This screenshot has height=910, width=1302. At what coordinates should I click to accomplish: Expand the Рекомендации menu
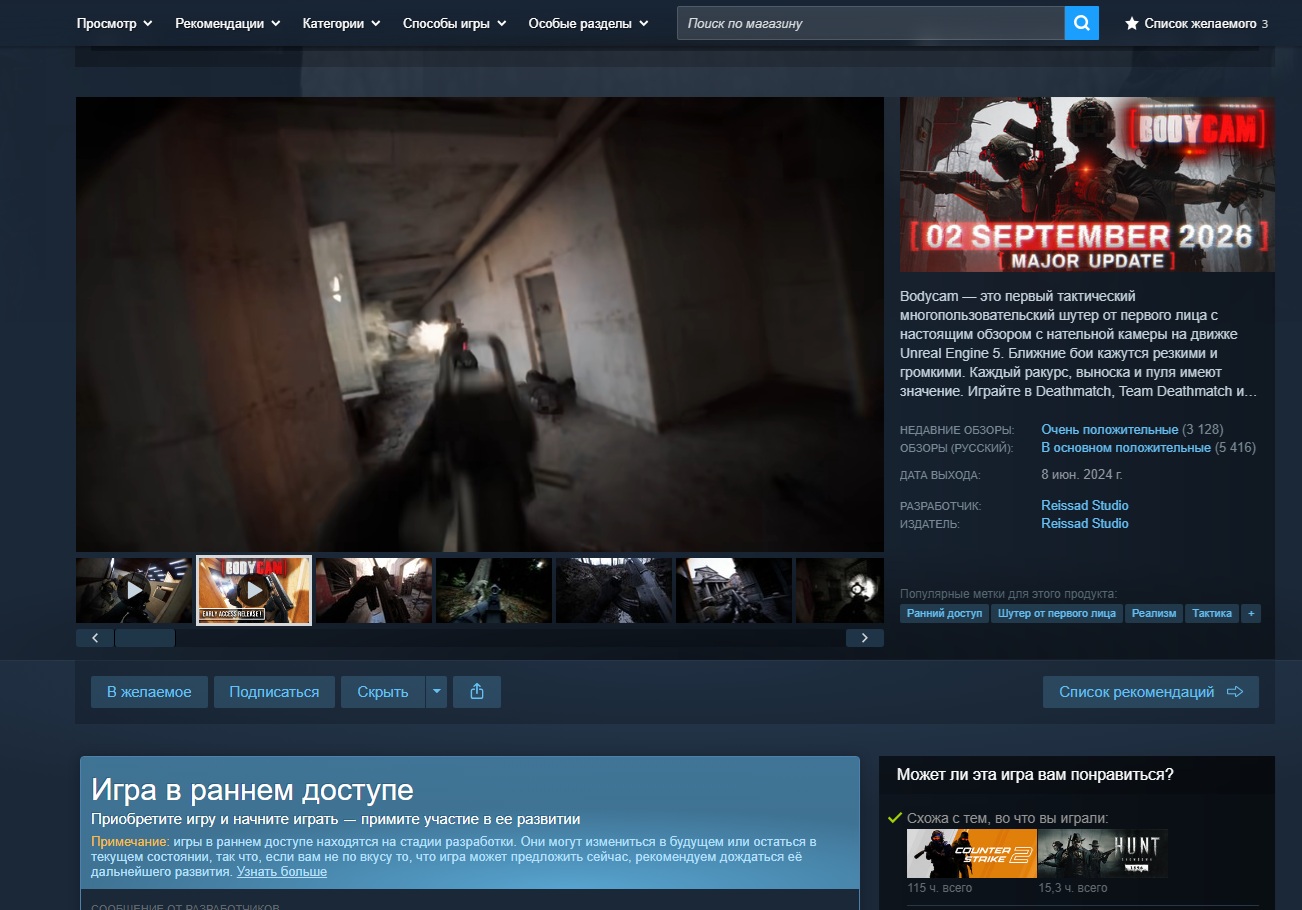click(228, 23)
